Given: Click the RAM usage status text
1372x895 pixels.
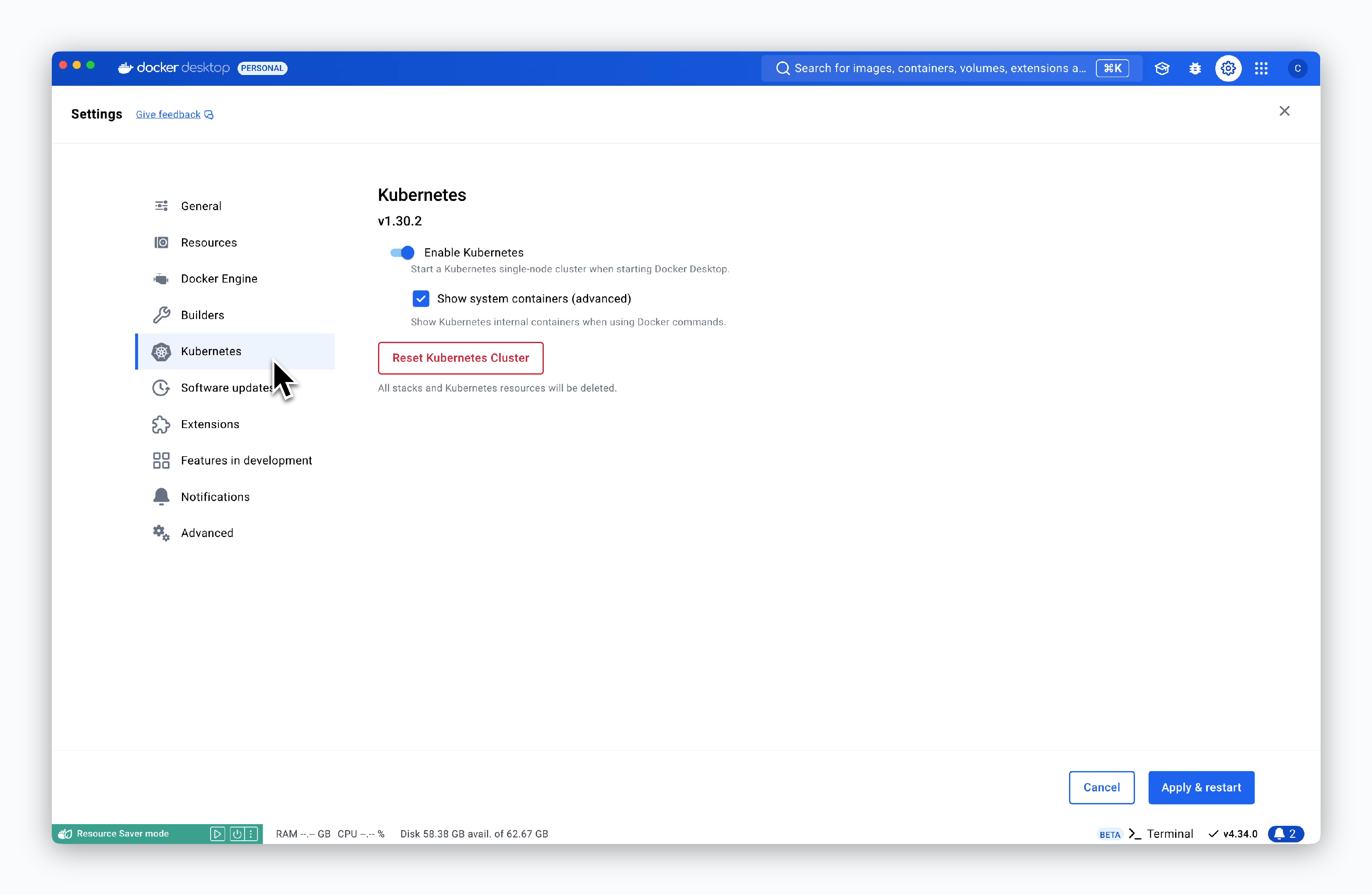Looking at the screenshot, I should pyautogui.click(x=303, y=834).
